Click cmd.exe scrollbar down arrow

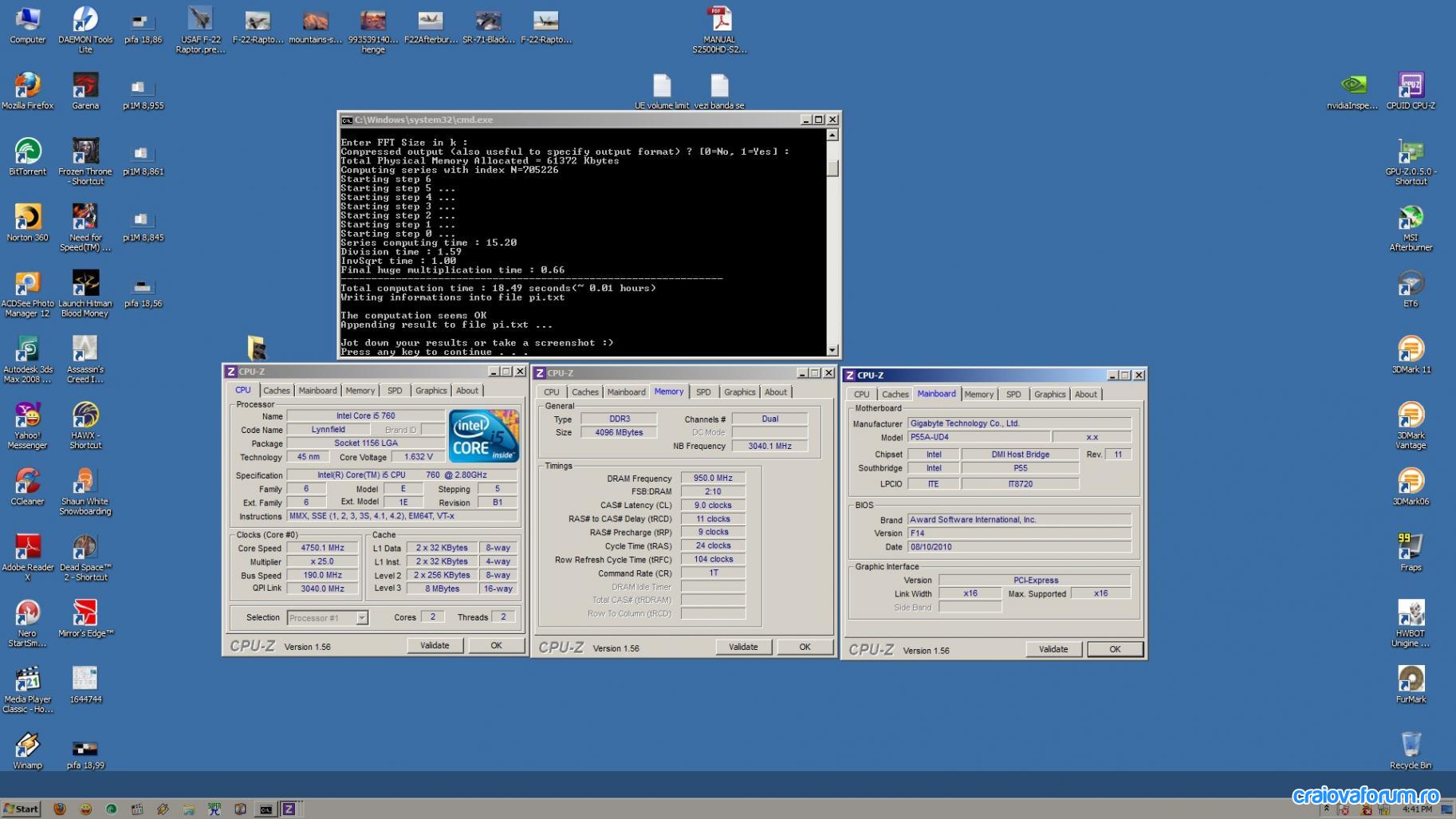tap(832, 350)
